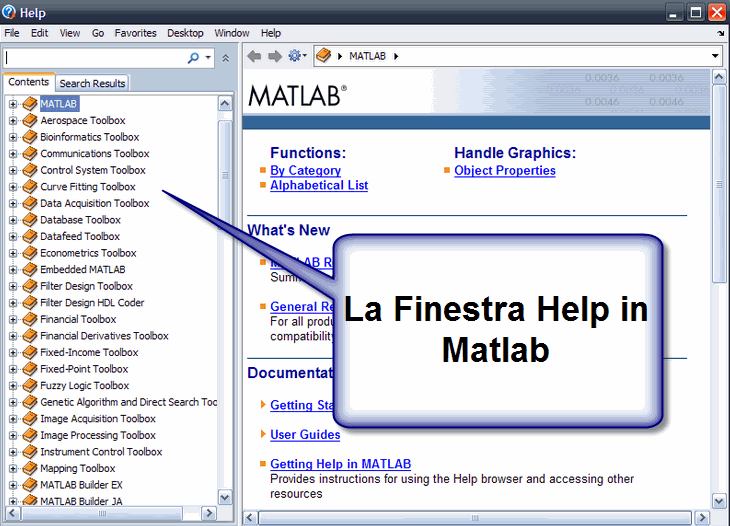Open the Alphabetical List link
This screenshot has height=526, width=730.
[x=319, y=185]
